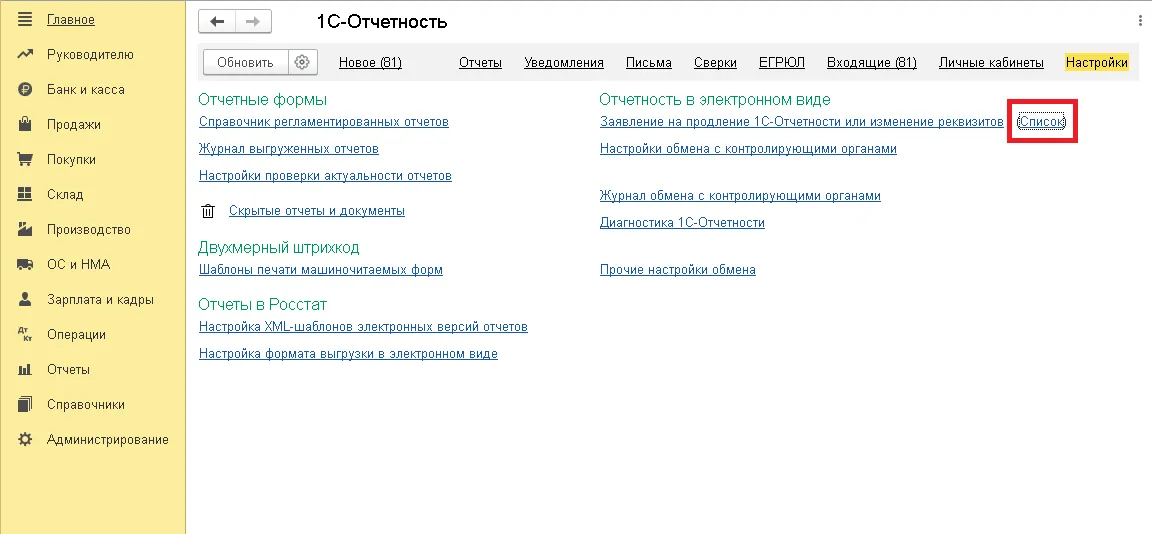The image size is (1152, 534).
Task: Click the ОС и НМА truck icon
Action: pyautogui.click(x=25, y=264)
